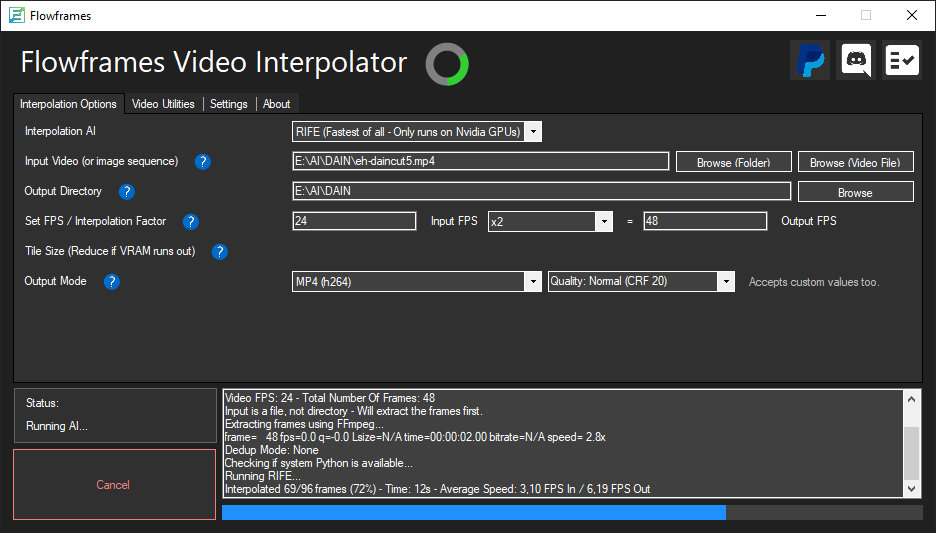Image resolution: width=936 pixels, height=533 pixels.
Task: Click the 'Output FPS' label
Action: click(809, 221)
